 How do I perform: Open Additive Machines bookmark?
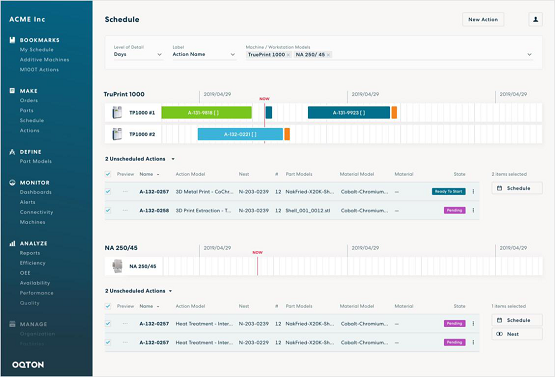tap(45, 60)
